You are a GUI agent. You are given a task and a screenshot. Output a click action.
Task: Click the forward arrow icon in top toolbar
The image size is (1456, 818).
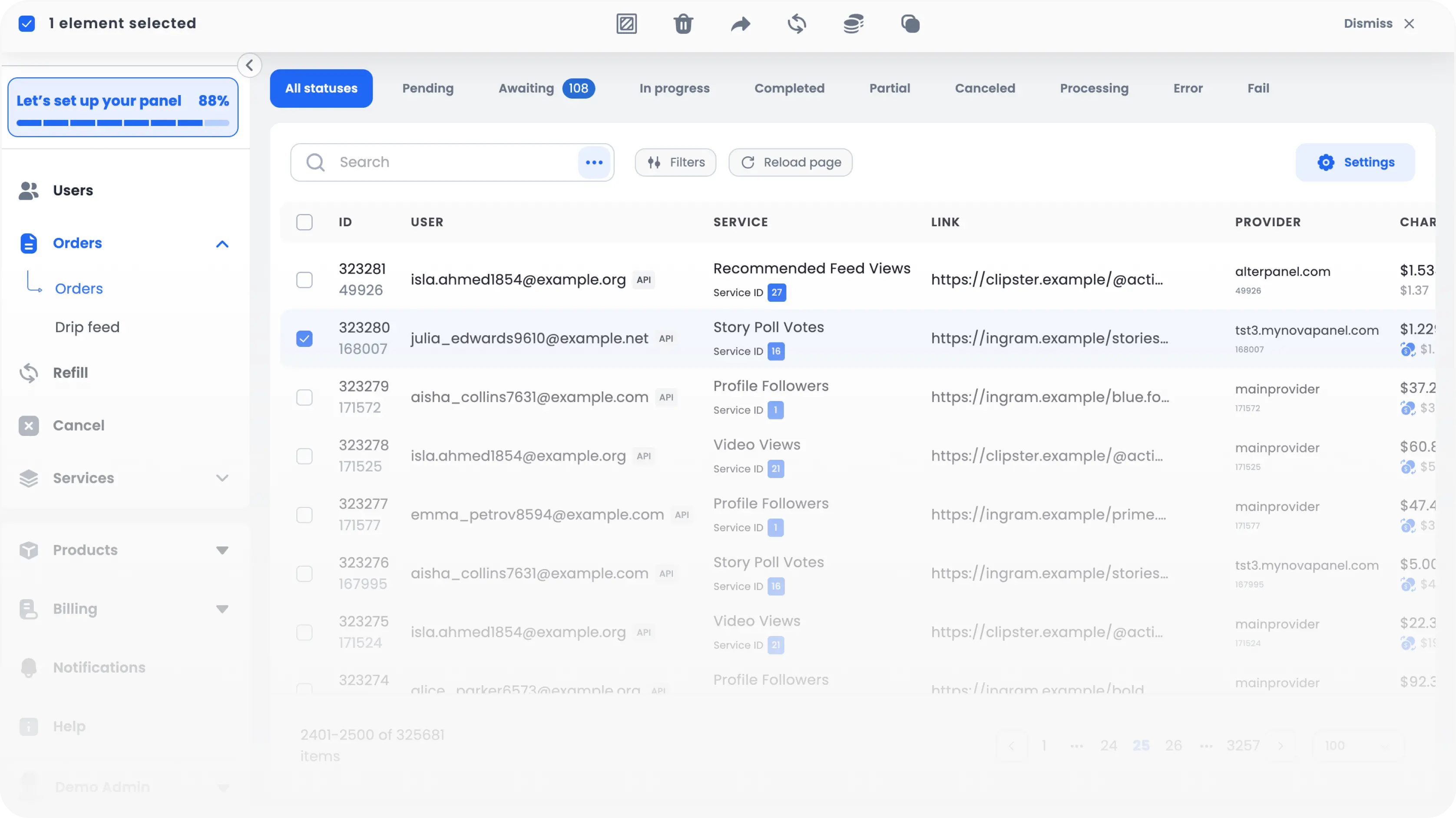click(740, 24)
